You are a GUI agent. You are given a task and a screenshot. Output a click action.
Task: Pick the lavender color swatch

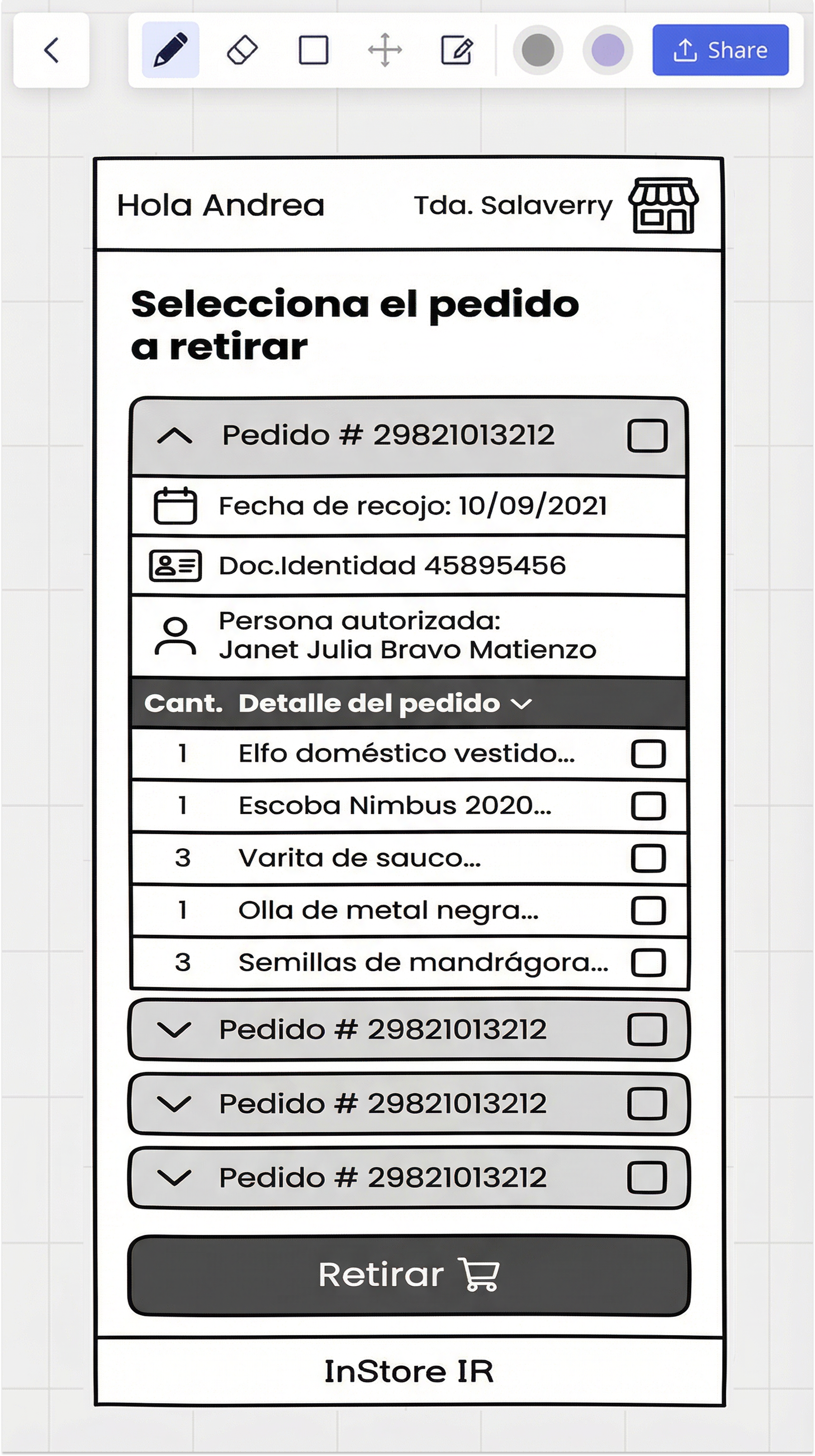point(608,50)
